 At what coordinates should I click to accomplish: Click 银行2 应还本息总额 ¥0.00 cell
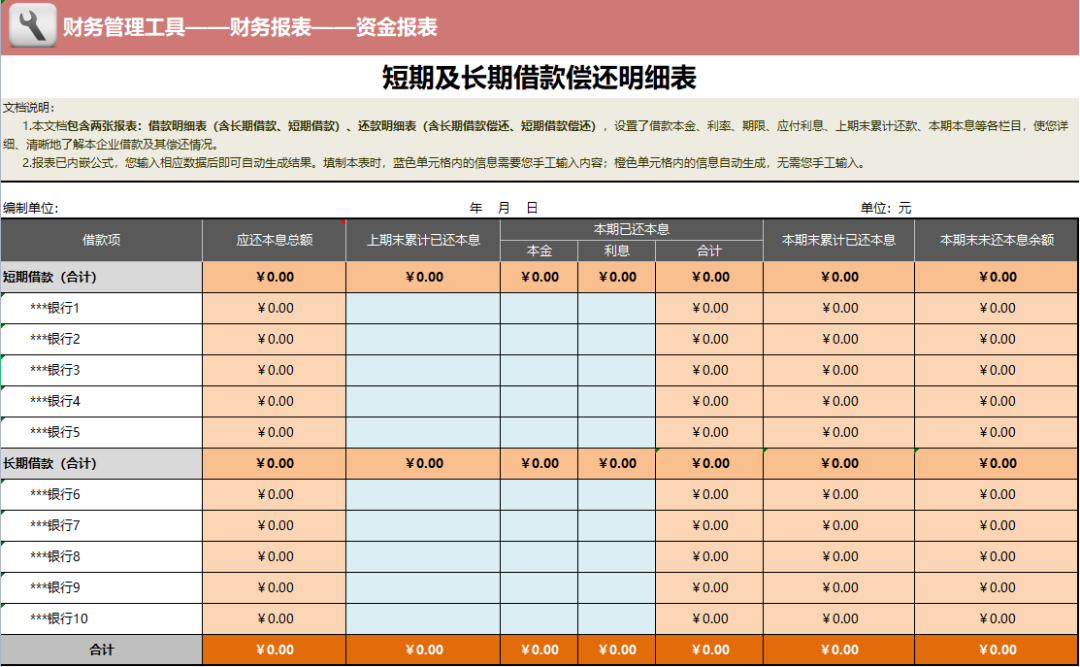click(274, 339)
